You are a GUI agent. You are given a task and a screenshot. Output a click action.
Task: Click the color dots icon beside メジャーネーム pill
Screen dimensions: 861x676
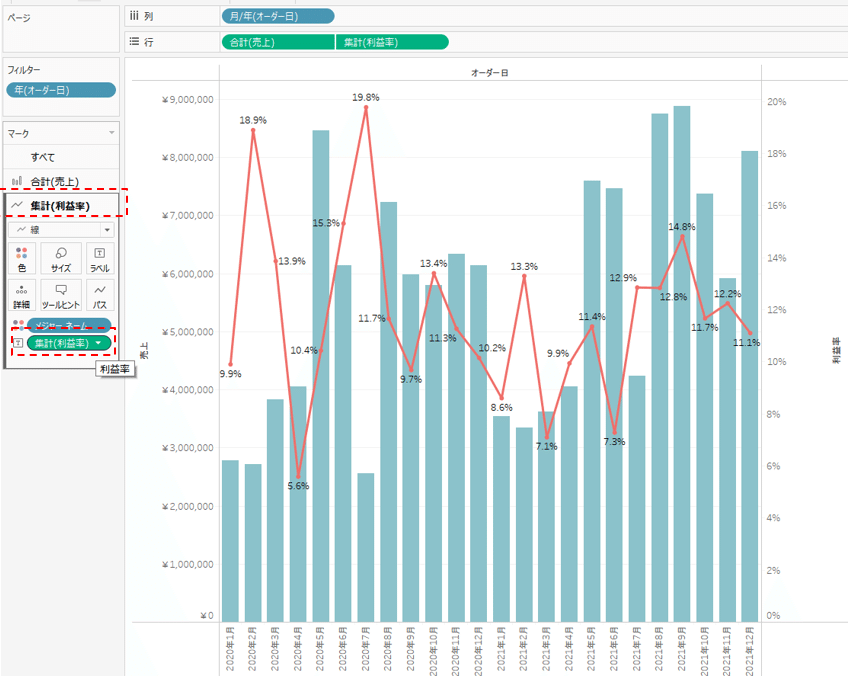coord(18,325)
